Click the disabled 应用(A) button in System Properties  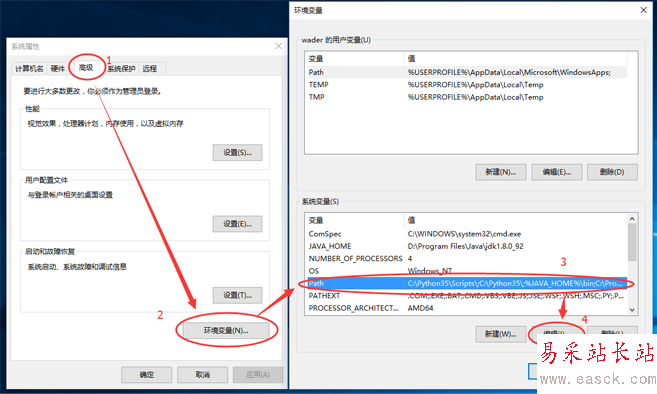(x=258, y=375)
